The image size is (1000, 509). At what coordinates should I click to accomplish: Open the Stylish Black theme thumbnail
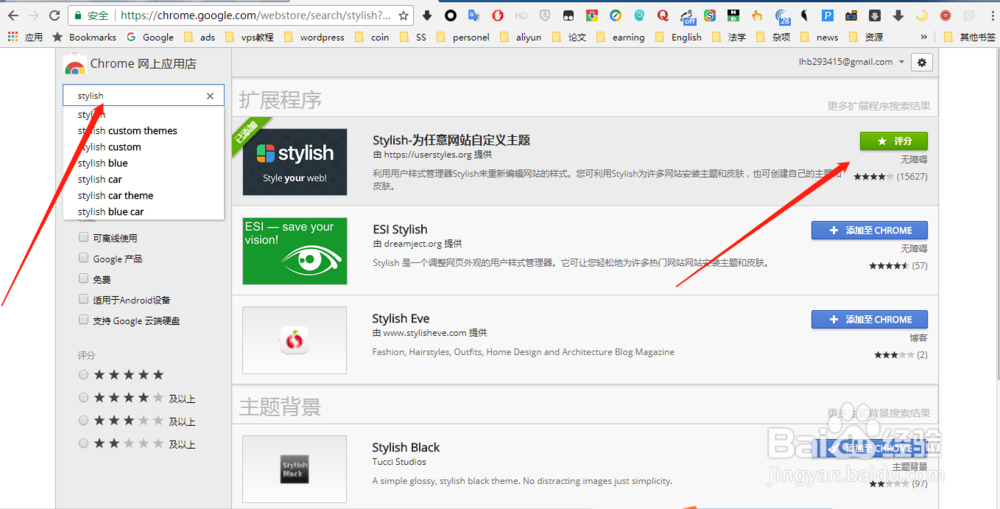(295, 469)
